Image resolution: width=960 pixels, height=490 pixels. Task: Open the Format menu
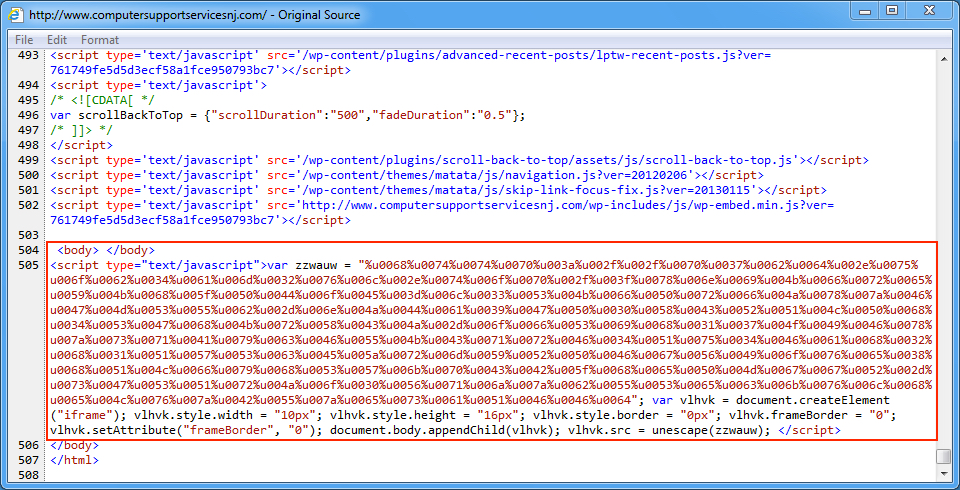100,40
